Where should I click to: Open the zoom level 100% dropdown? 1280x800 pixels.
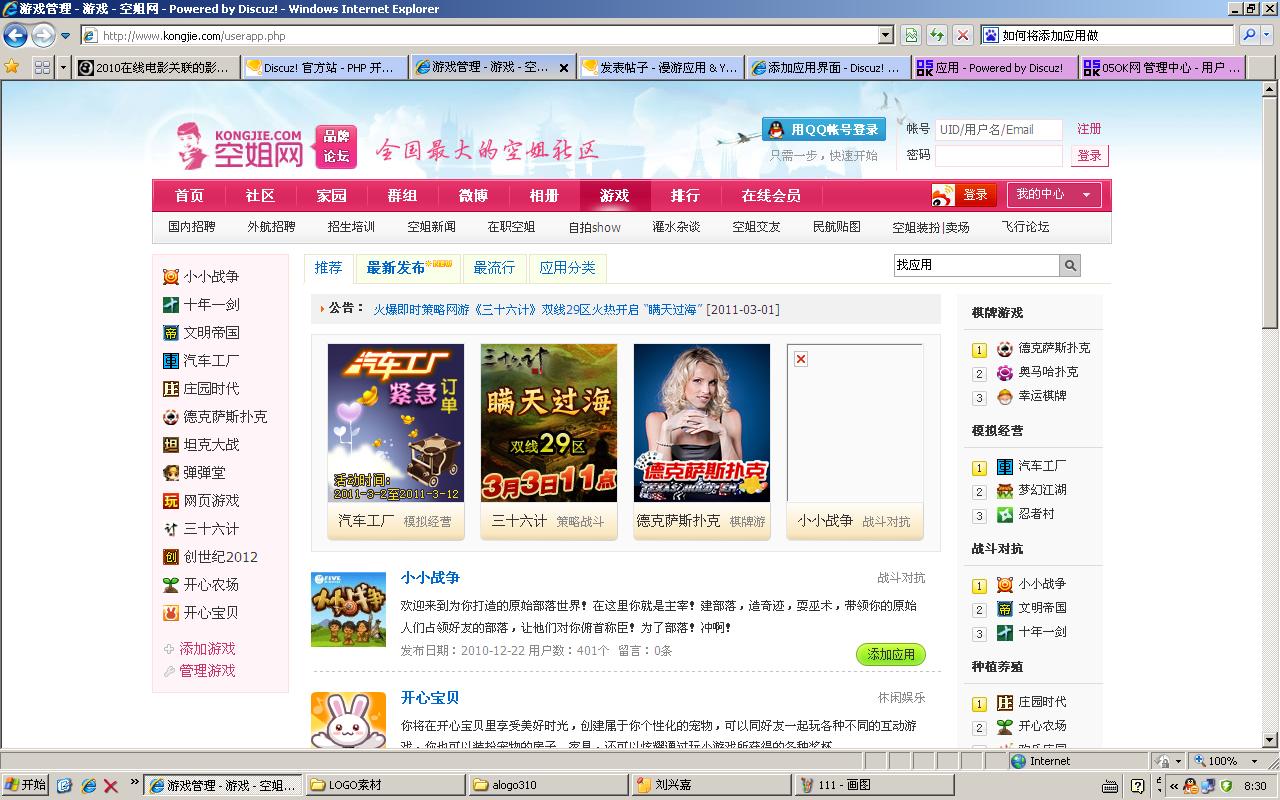[1254, 761]
